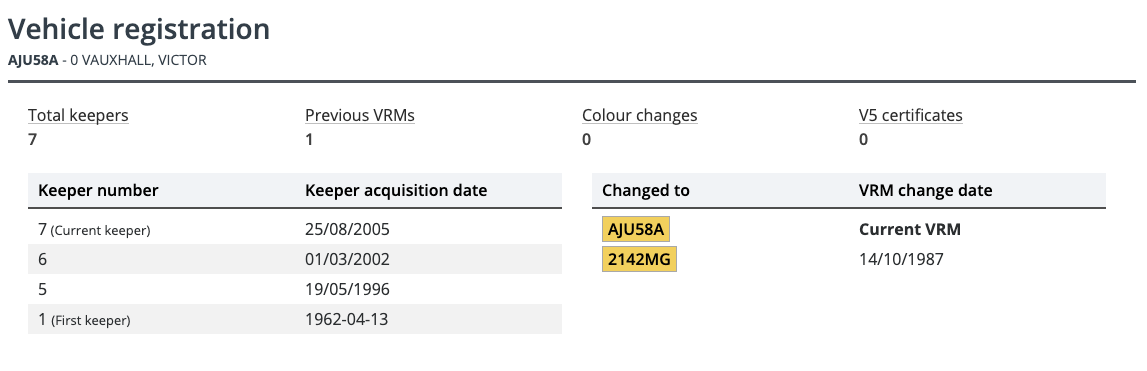Select the AJU58A yellow plate badge
Screen dimensions: 1147x371
(x=636, y=230)
